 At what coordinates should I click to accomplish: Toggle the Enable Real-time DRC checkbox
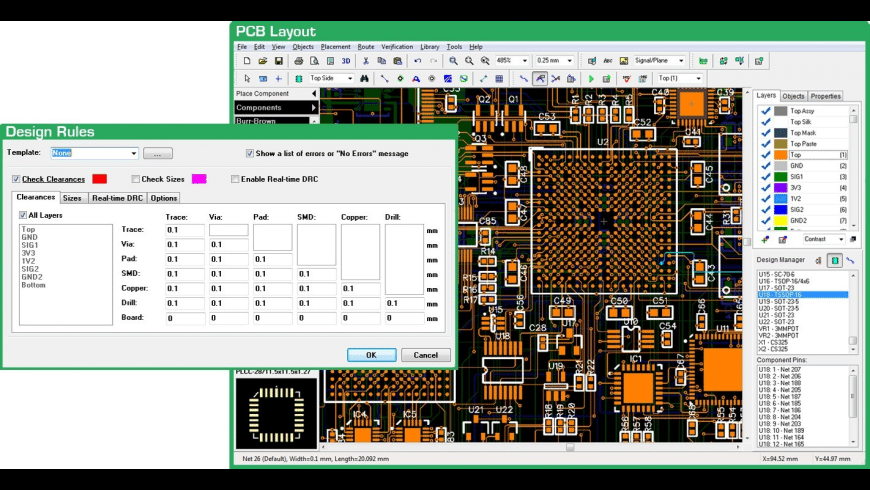[236, 179]
